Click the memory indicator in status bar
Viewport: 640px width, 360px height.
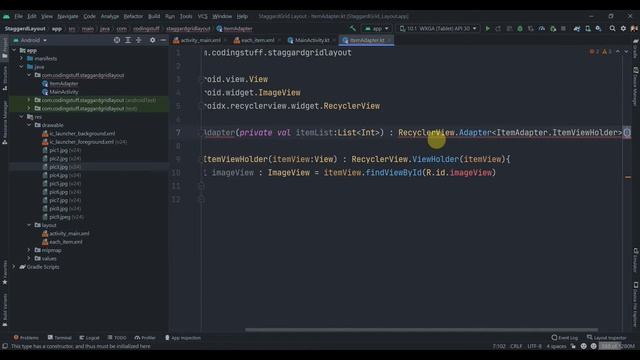[616, 346]
